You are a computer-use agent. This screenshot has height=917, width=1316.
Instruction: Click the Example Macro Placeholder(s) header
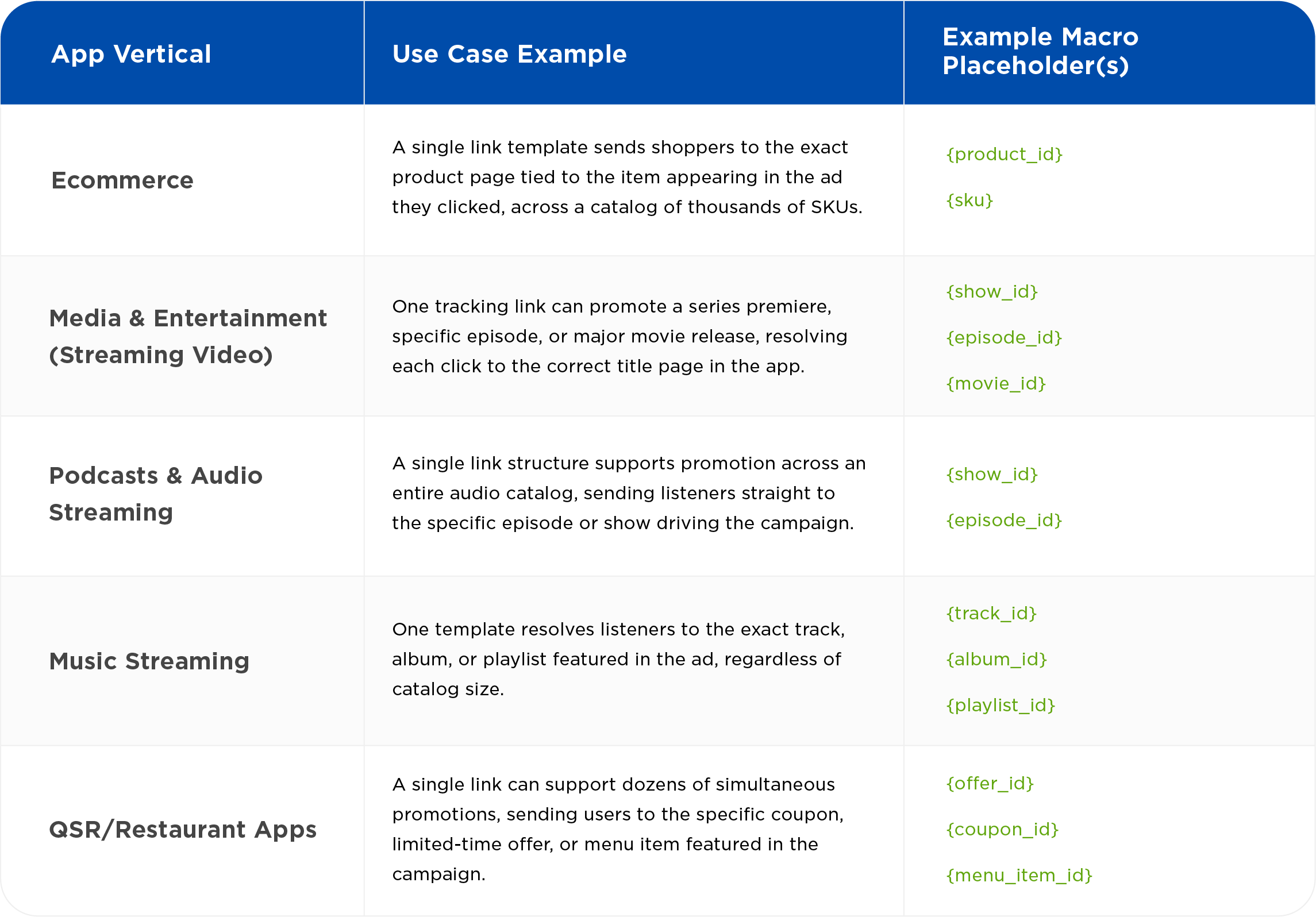pyautogui.click(x=1040, y=51)
